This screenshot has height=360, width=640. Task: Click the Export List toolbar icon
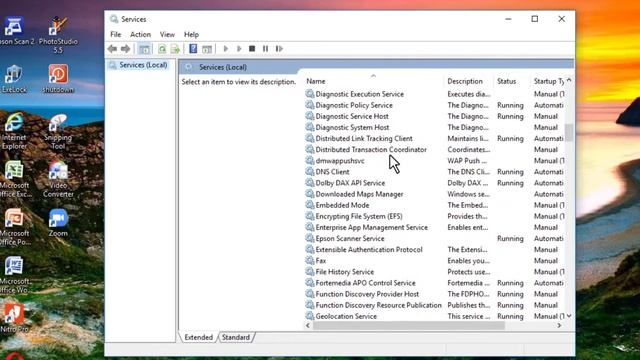[175, 49]
